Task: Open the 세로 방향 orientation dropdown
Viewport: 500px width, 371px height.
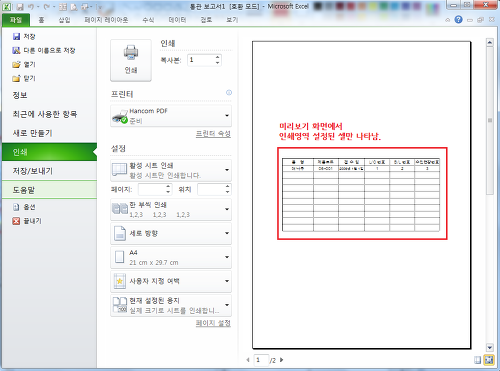Action: pos(171,233)
